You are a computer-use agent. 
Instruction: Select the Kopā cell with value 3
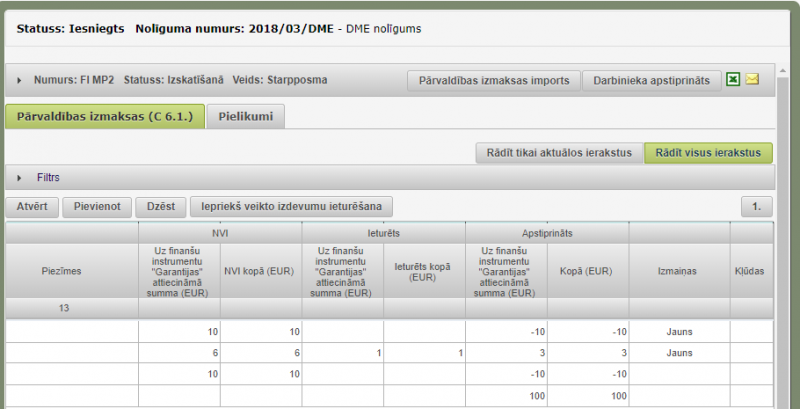tap(588, 353)
